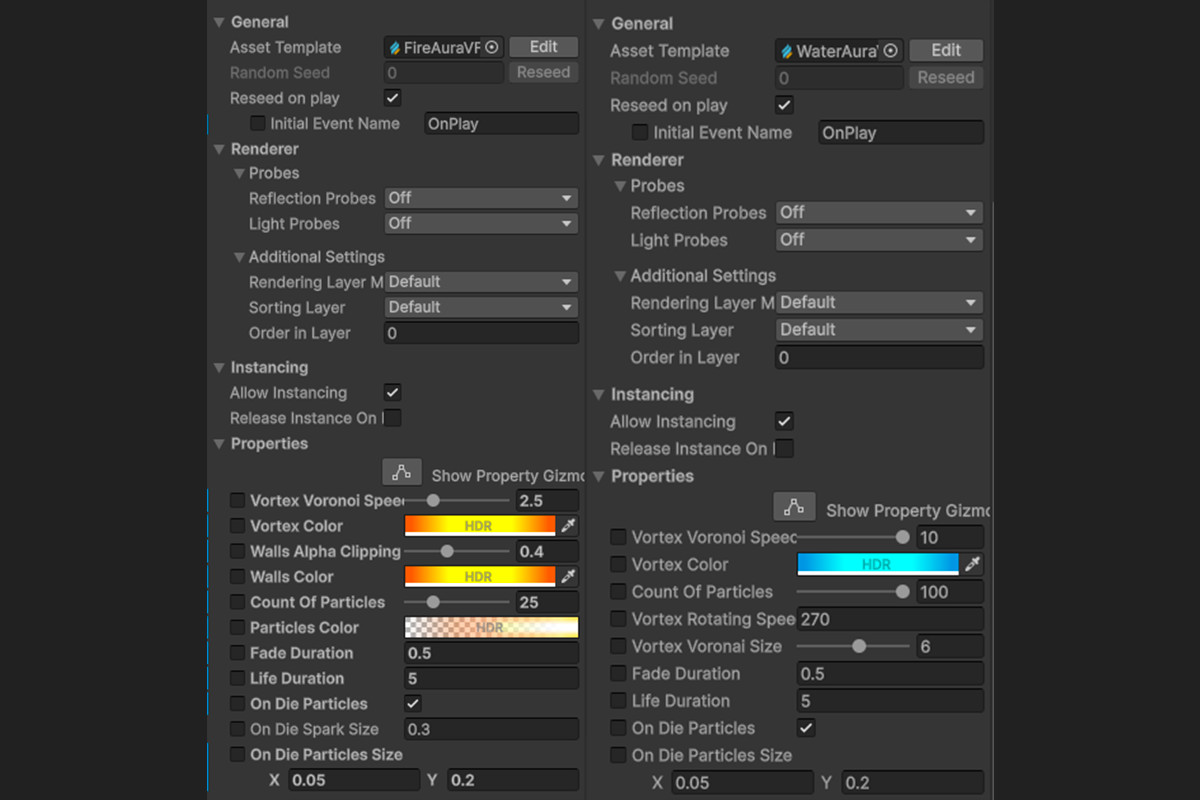This screenshot has height=800, width=1200.
Task: Toggle On Die Particles value checkbox in WaterAura panel
Action: 806,727
